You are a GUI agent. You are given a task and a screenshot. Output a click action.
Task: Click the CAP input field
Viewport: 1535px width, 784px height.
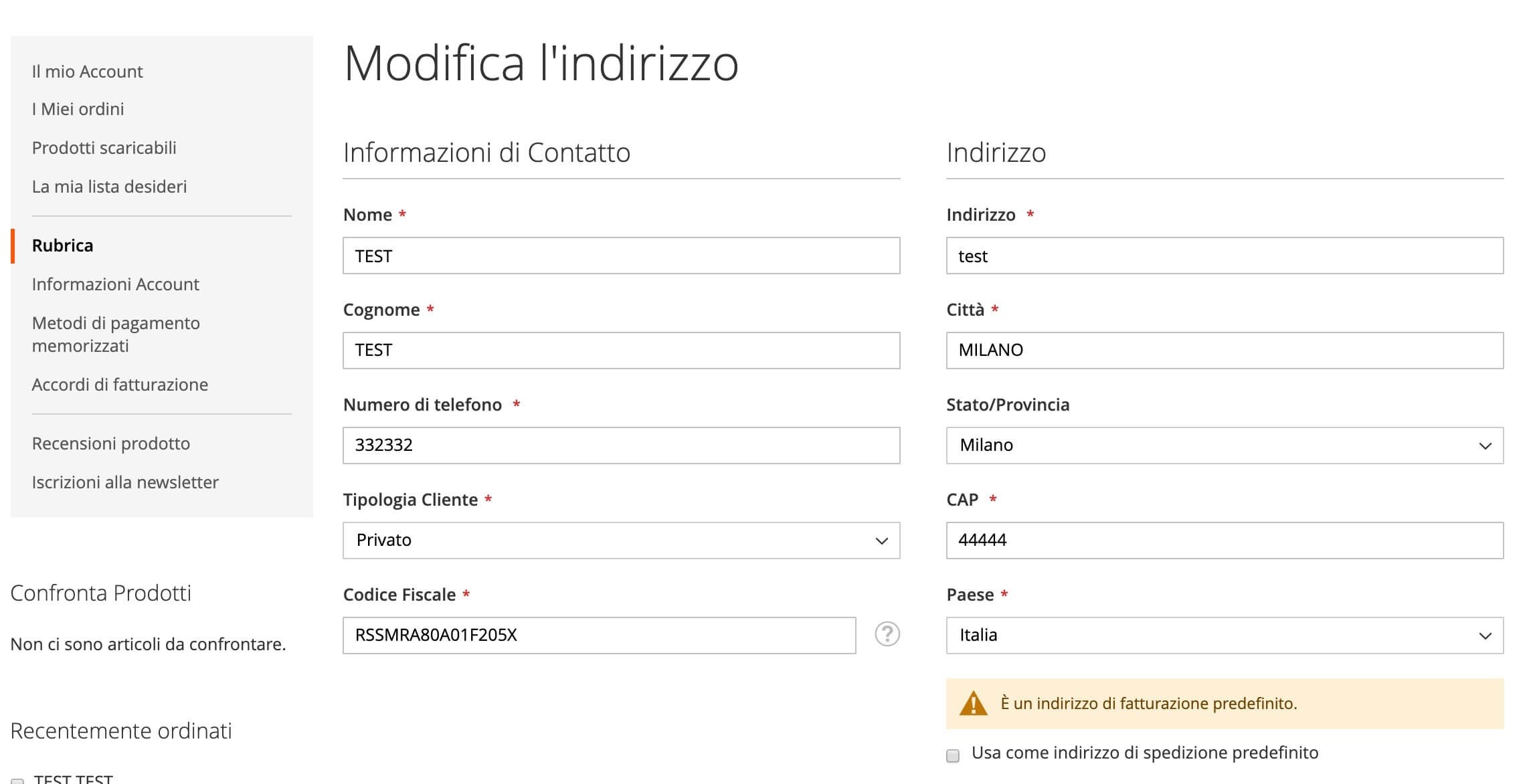[1225, 541]
